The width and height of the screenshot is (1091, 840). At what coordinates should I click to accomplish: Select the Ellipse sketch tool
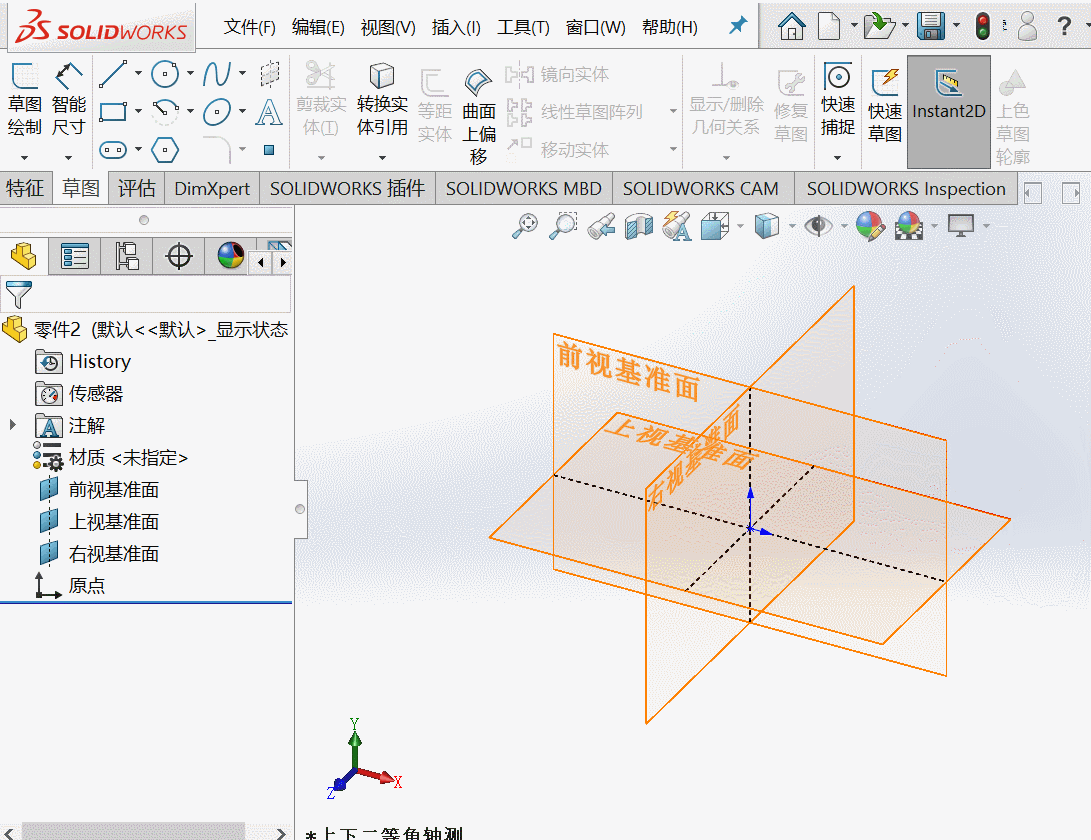(x=217, y=111)
